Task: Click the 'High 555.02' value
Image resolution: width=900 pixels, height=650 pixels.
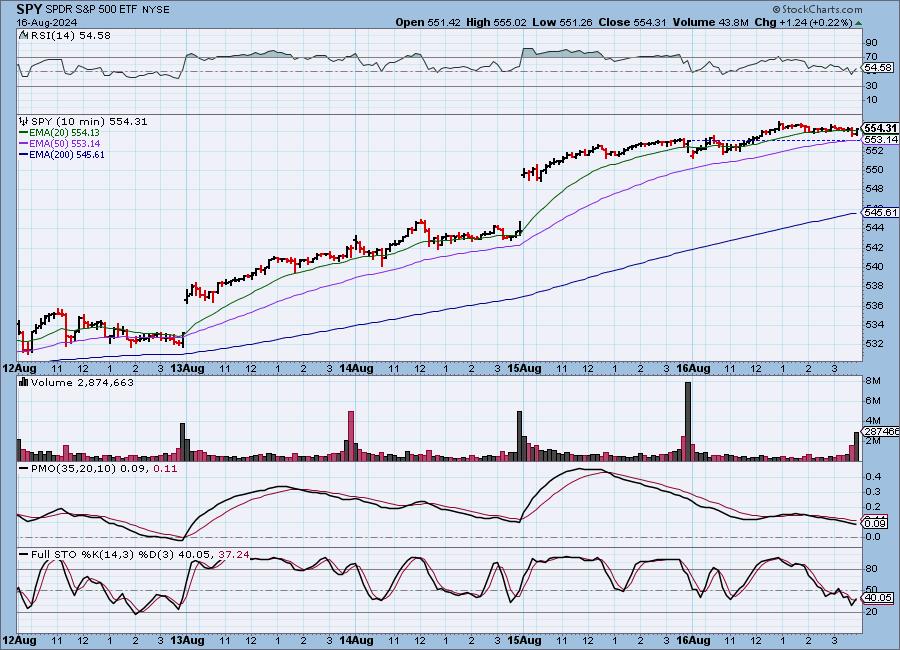Action: coord(496,22)
